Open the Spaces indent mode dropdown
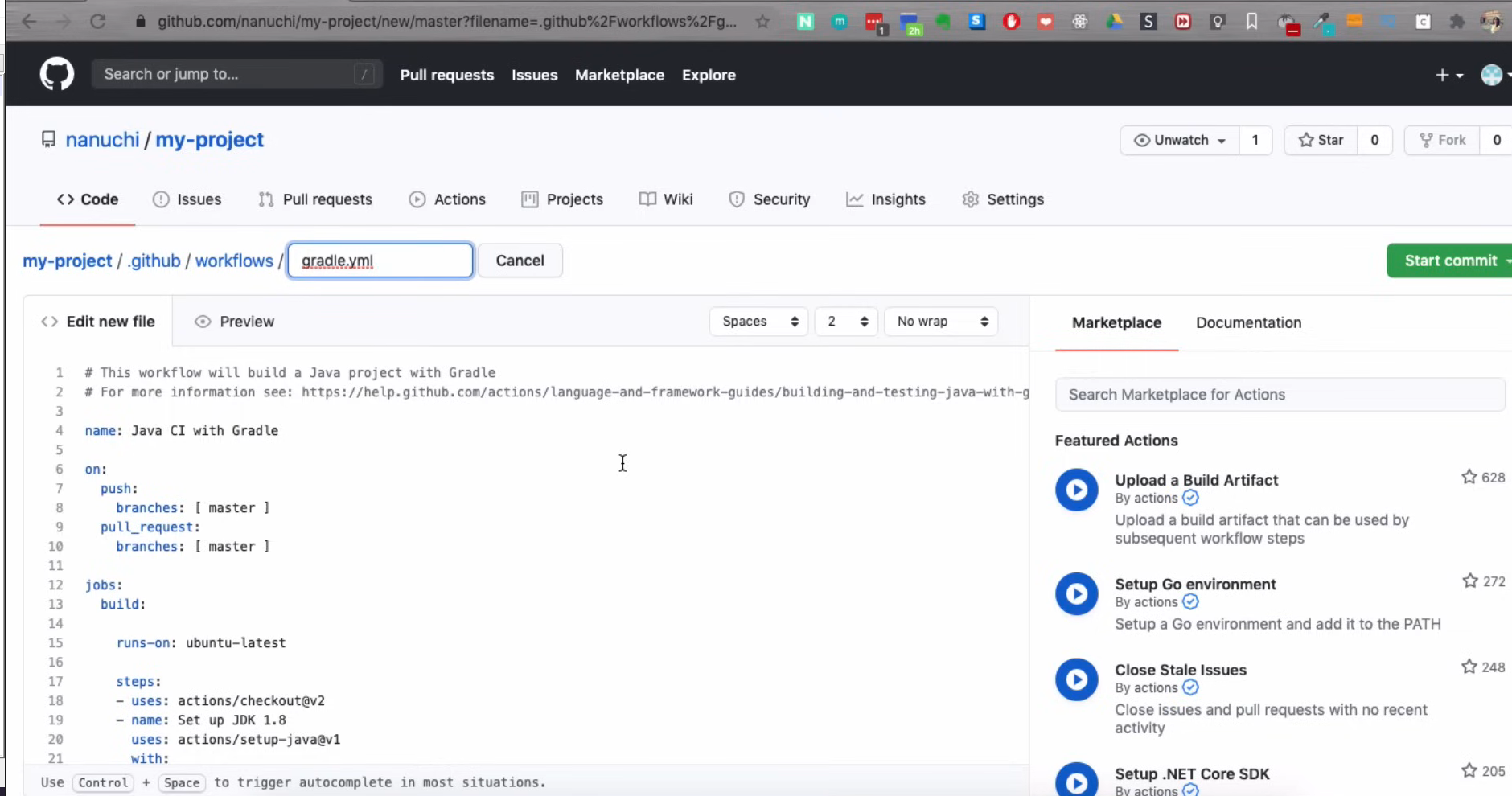The height and width of the screenshot is (796, 1512). [x=758, y=322]
